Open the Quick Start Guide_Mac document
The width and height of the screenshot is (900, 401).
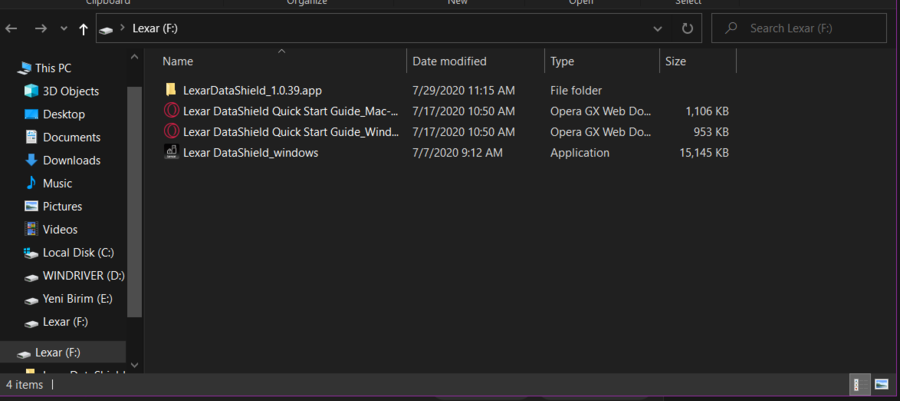tap(290, 111)
